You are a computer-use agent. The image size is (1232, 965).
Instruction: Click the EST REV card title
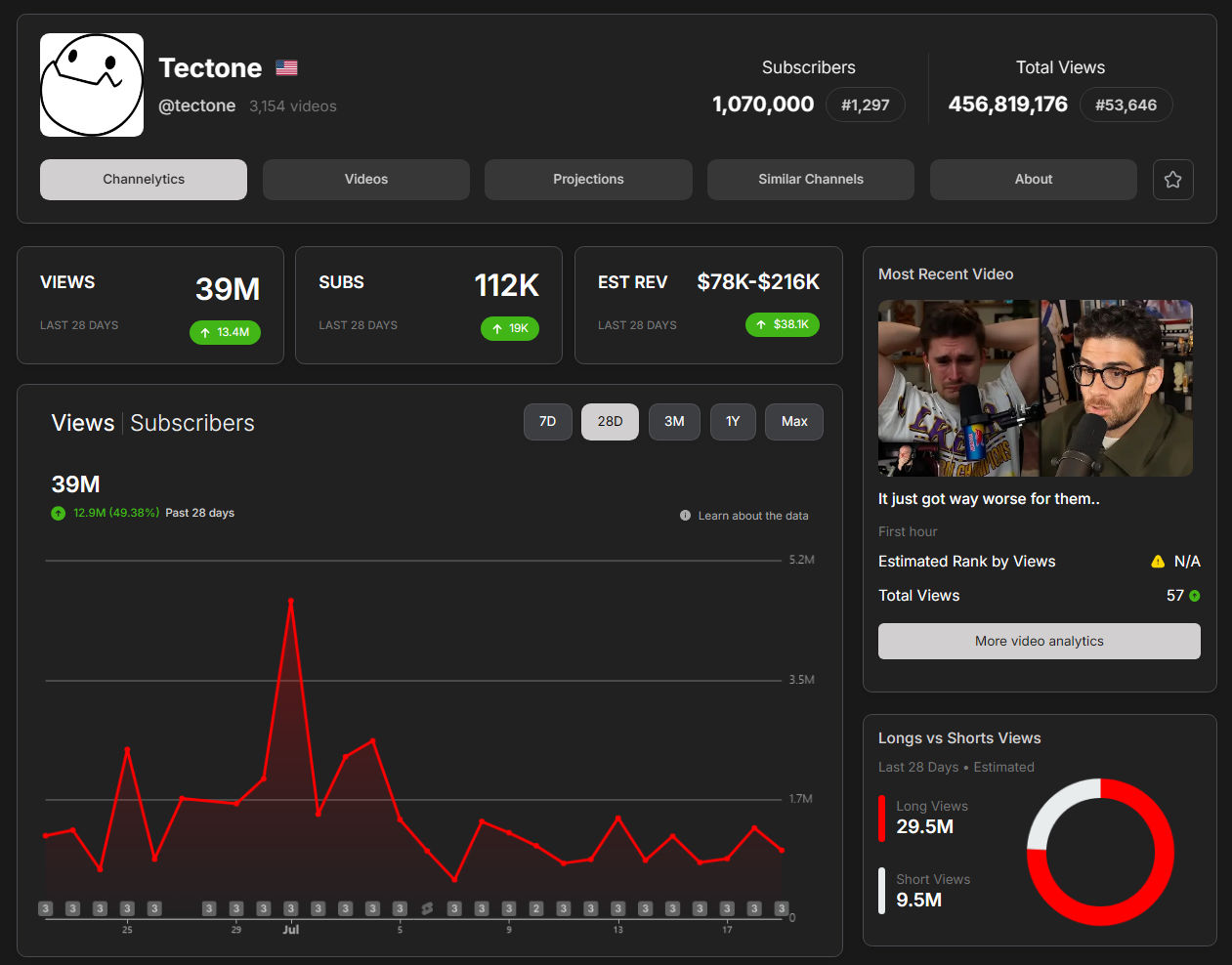(633, 282)
